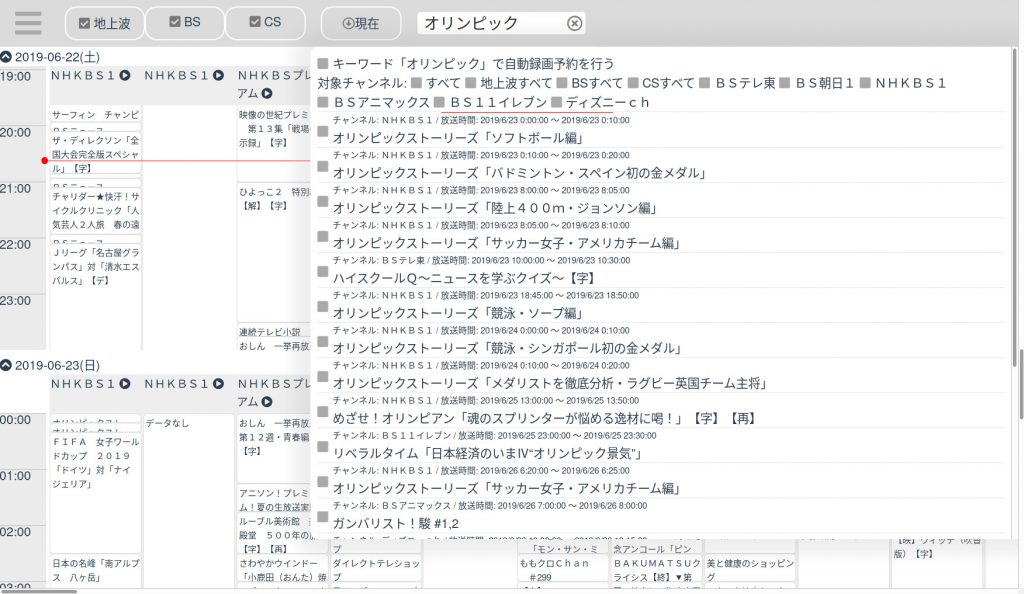Click first ＮＨＫＢＳ１ channel arrow icon on 06-22
Screen dimensions: 1024x594
125,76
